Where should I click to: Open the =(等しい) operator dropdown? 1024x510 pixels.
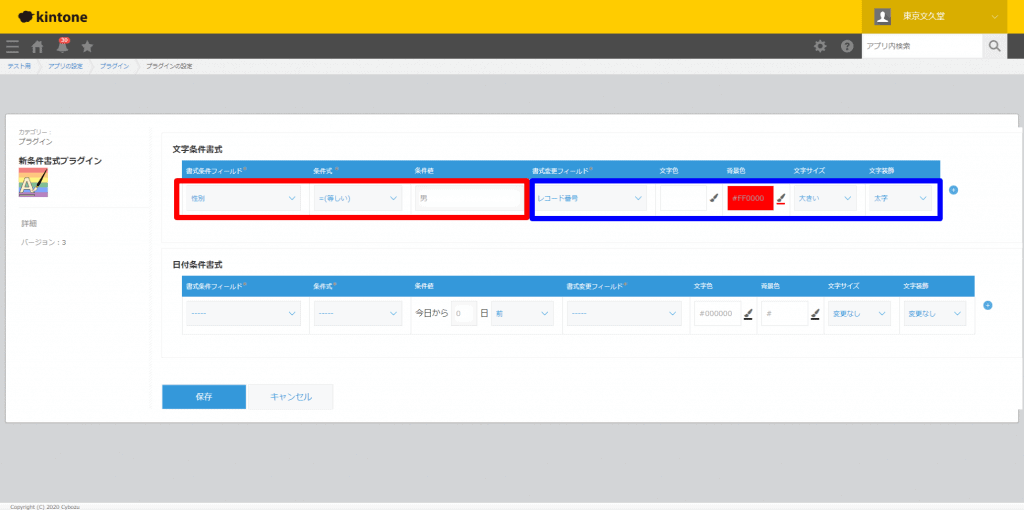pos(357,198)
